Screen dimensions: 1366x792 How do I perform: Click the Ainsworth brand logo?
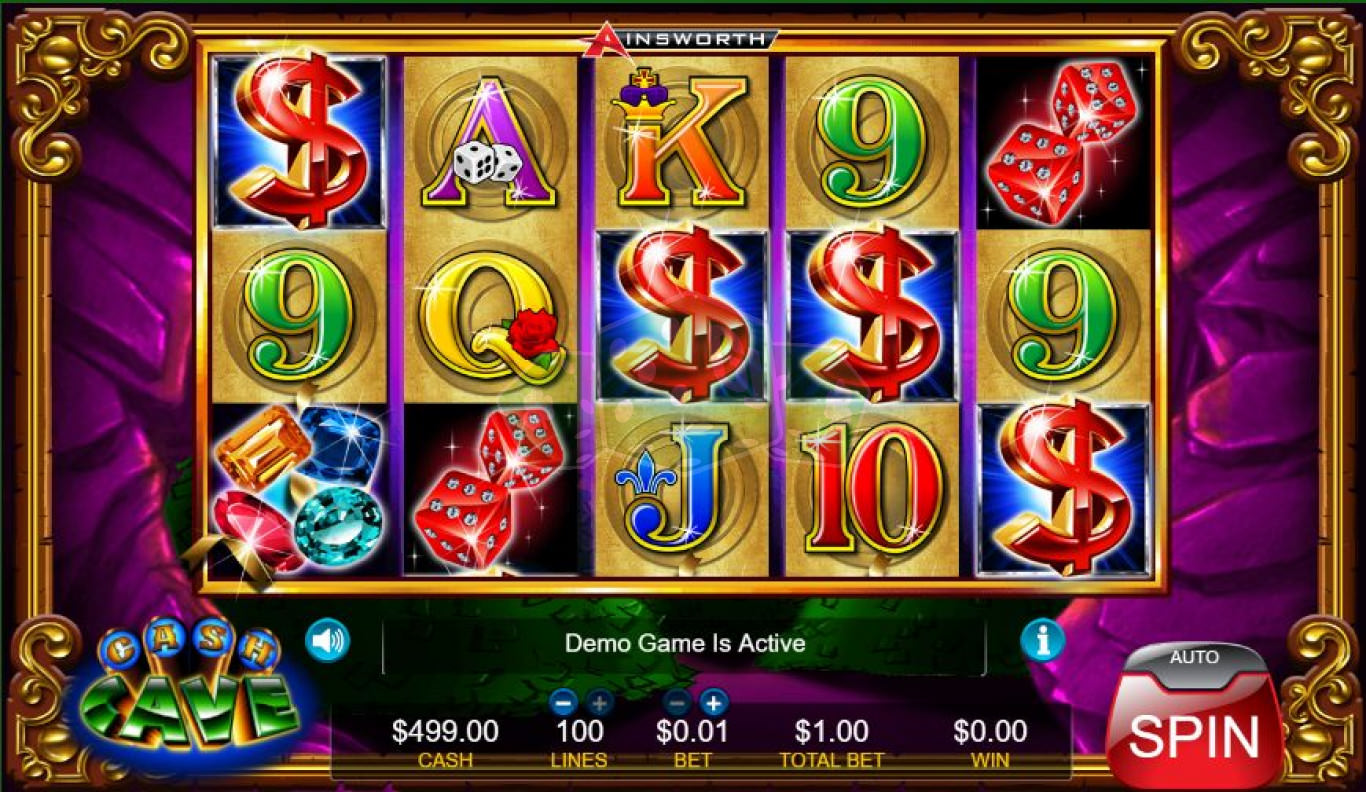680,38
